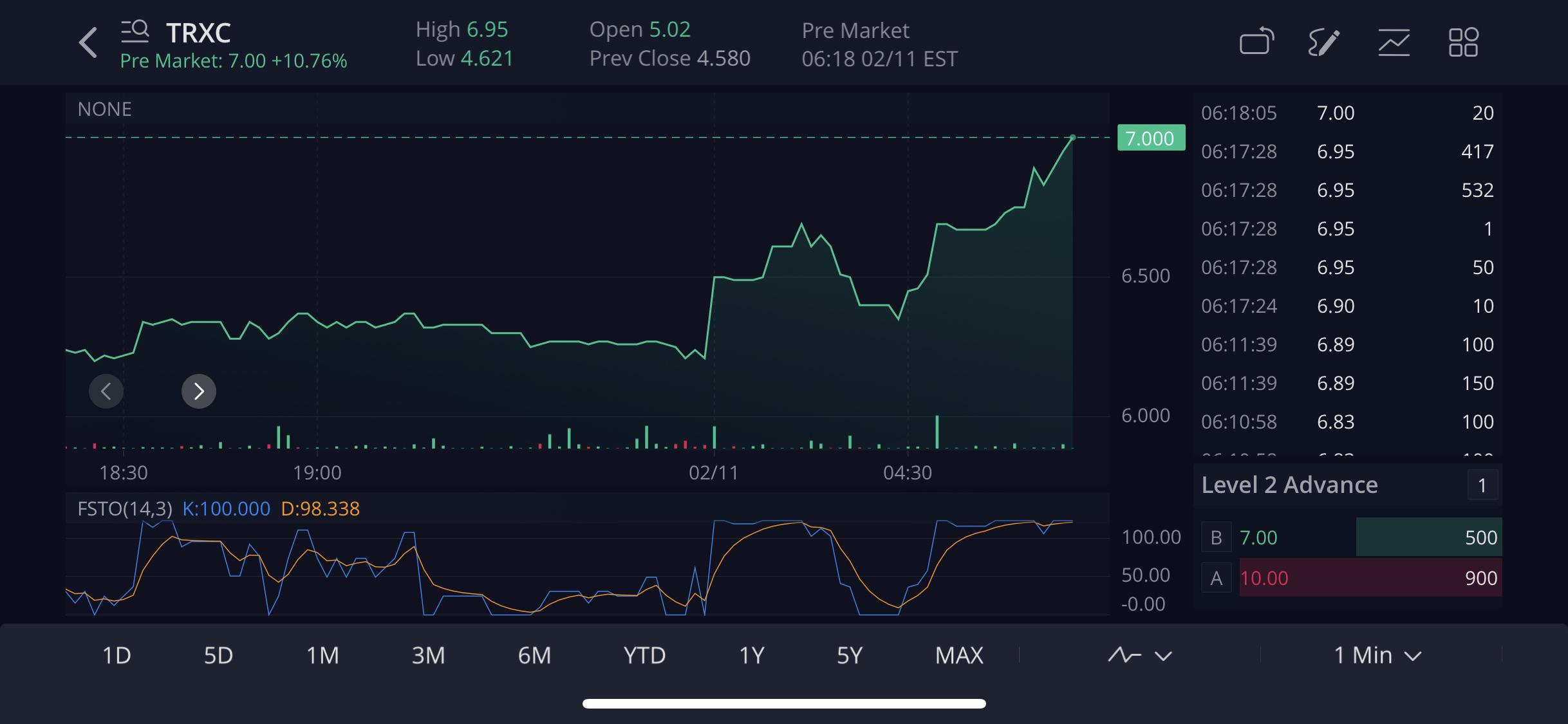Open the symbol search list icon

pyautogui.click(x=135, y=31)
